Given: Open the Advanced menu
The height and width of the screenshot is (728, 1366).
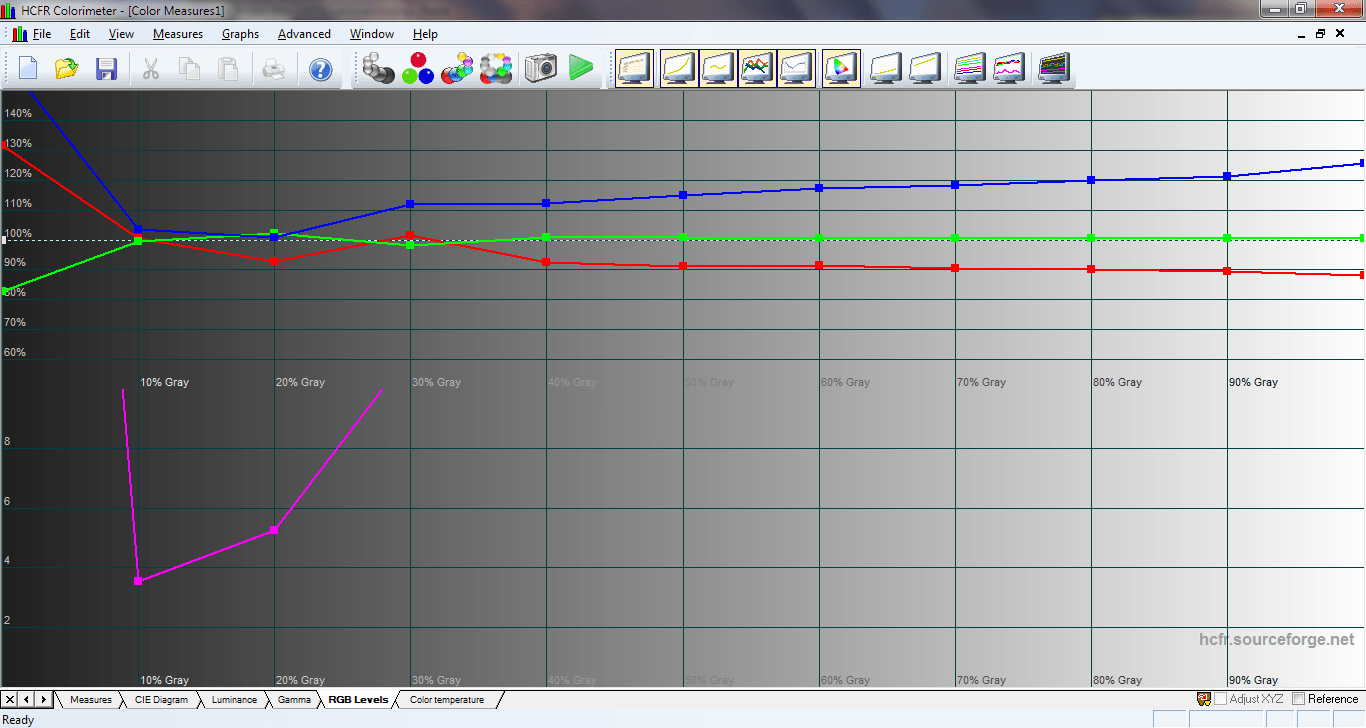Looking at the screenshot, I should tap(304, 34).
